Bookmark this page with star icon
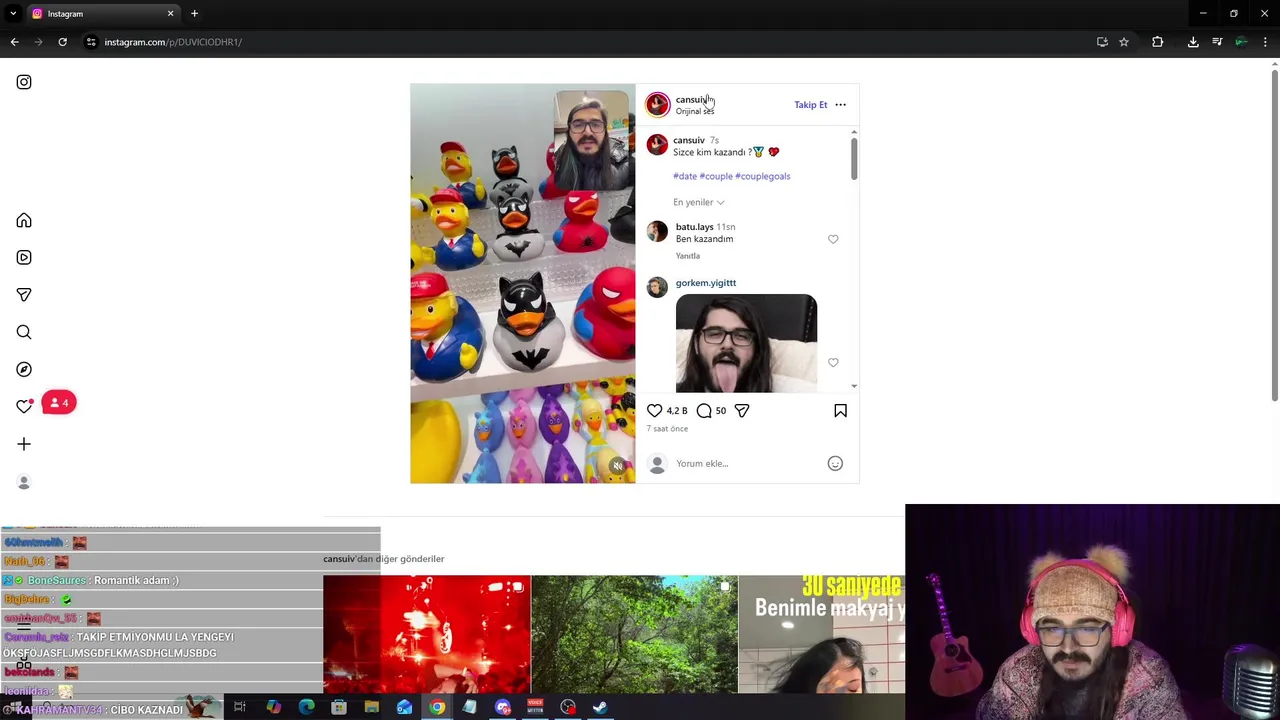1280x720 pixels. (1124, 42)
